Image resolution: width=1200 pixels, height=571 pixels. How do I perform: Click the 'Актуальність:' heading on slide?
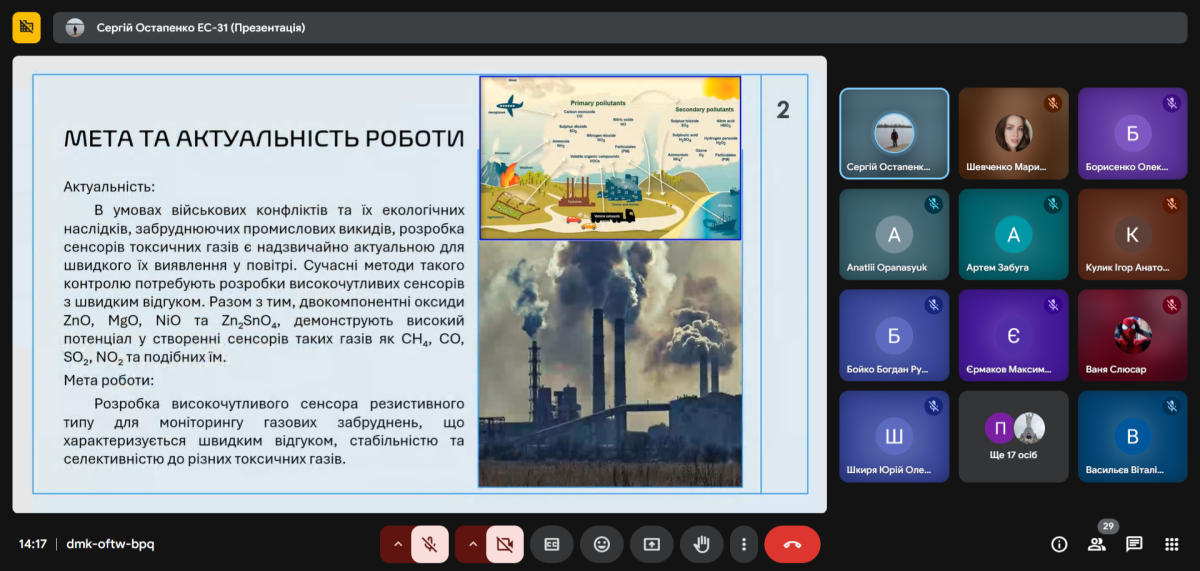(109, 187)
